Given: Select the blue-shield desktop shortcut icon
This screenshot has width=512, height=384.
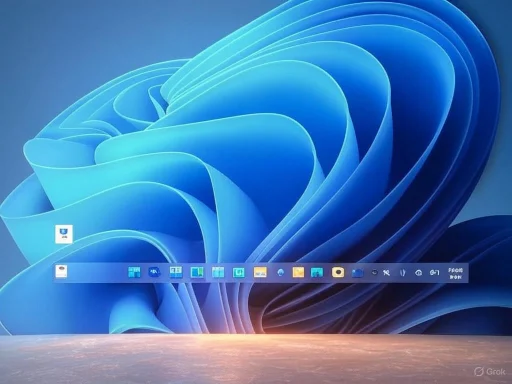Looking at the screenshot, I should [x=64, y=234].
